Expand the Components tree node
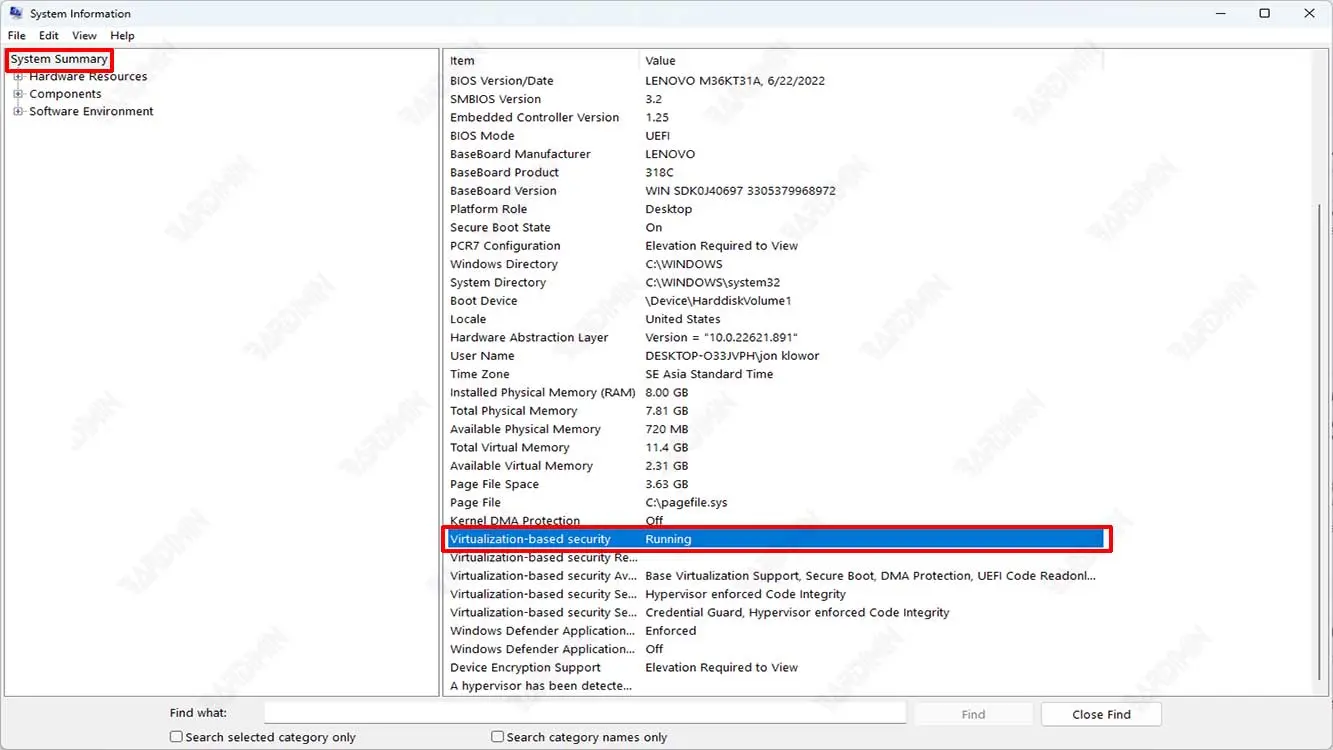Screen dimensions: 1333x750 pyautogui.click(x=18, y=94)
